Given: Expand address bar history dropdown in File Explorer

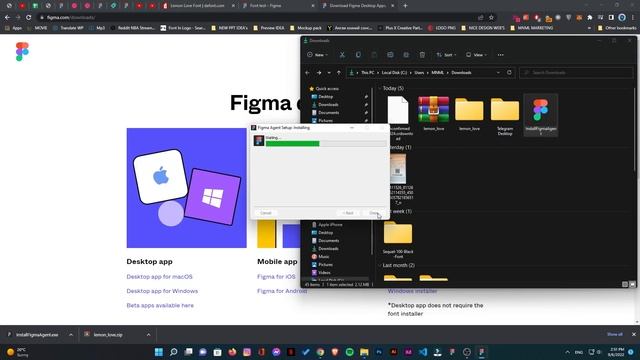Looking at the screenshot, I should (498, 73).
